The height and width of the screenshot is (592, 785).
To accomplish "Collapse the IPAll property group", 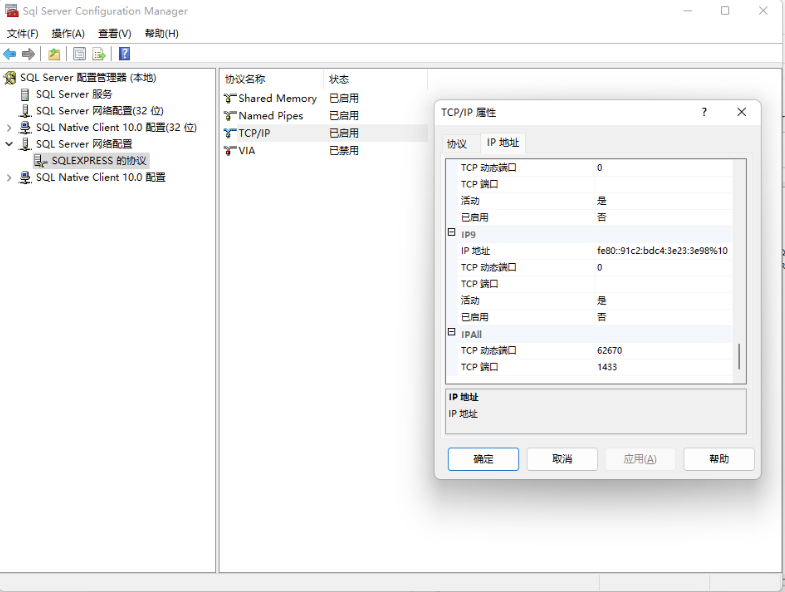I will (451, 332).
